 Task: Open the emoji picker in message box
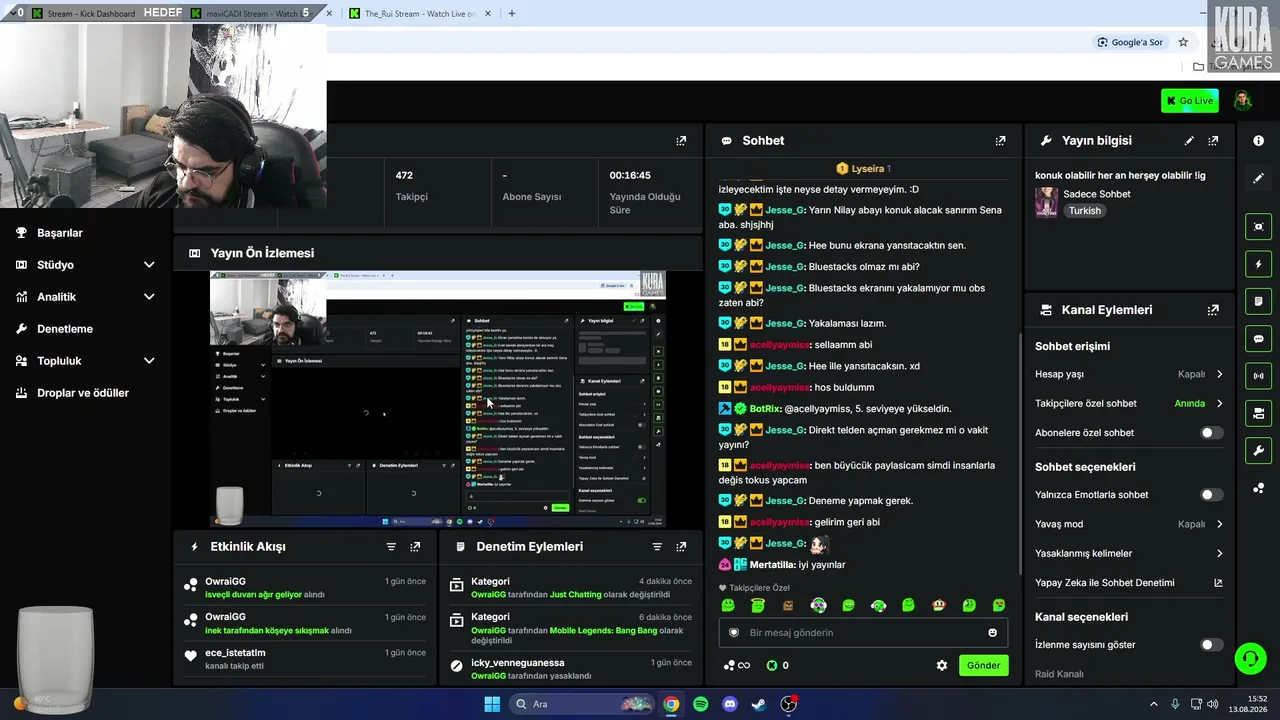992,632
